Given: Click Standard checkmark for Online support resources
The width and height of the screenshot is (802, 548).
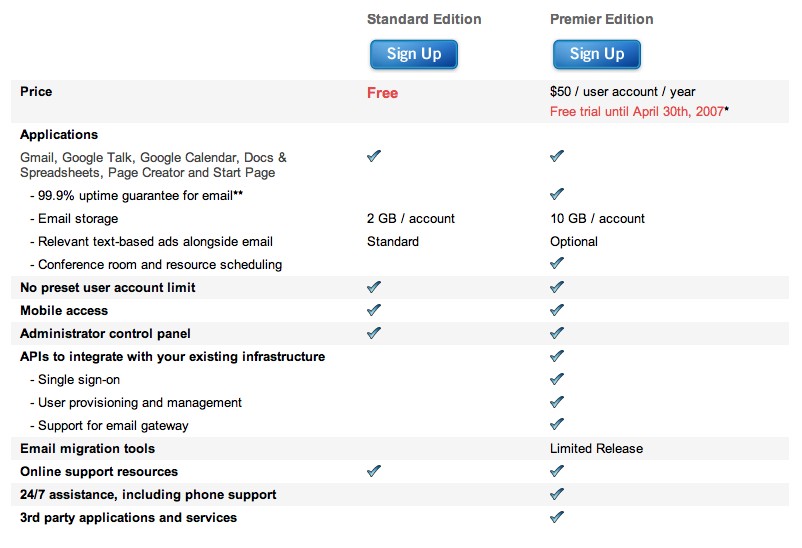Looking at the screenshot, I should point(374,471).
